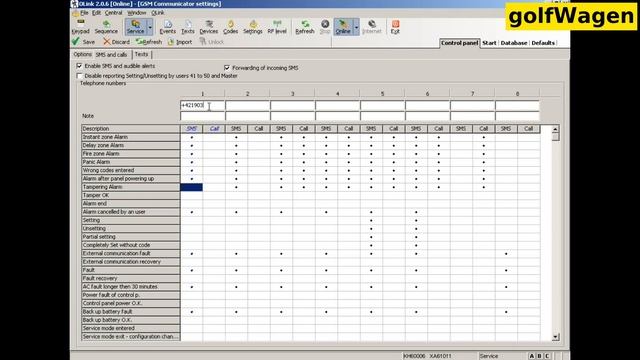Image resolution: width=640 pixels, height=360 pixels.
Task: Select the Alarm cancelled by an user row
Action: pos(131,212)
